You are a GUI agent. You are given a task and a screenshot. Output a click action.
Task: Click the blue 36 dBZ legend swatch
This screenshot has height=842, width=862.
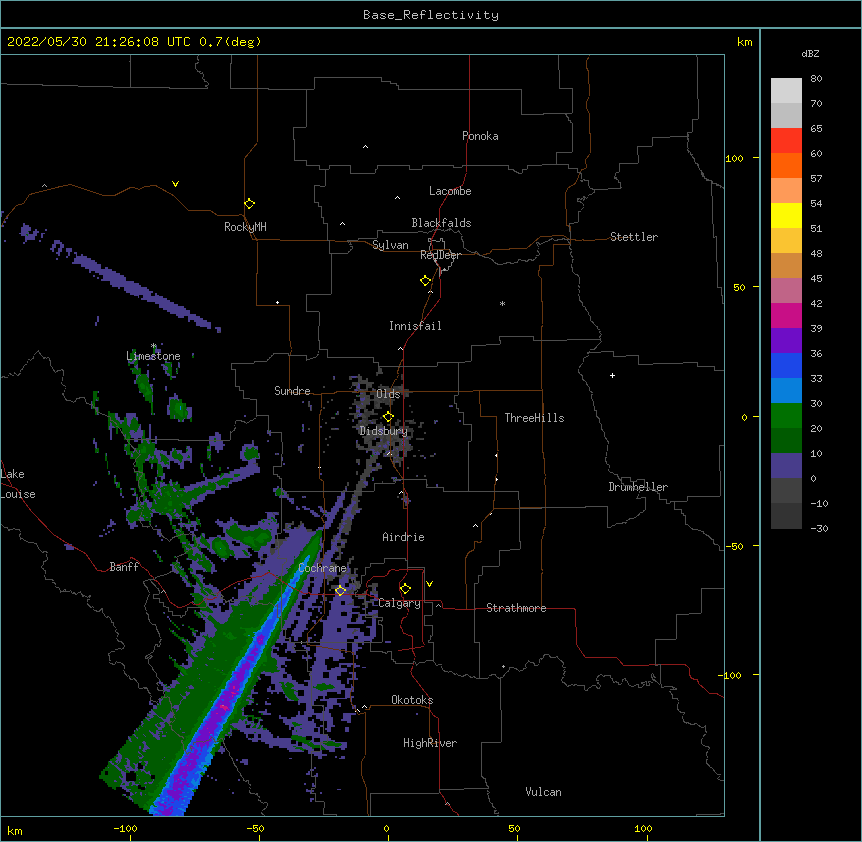(786, 365)
